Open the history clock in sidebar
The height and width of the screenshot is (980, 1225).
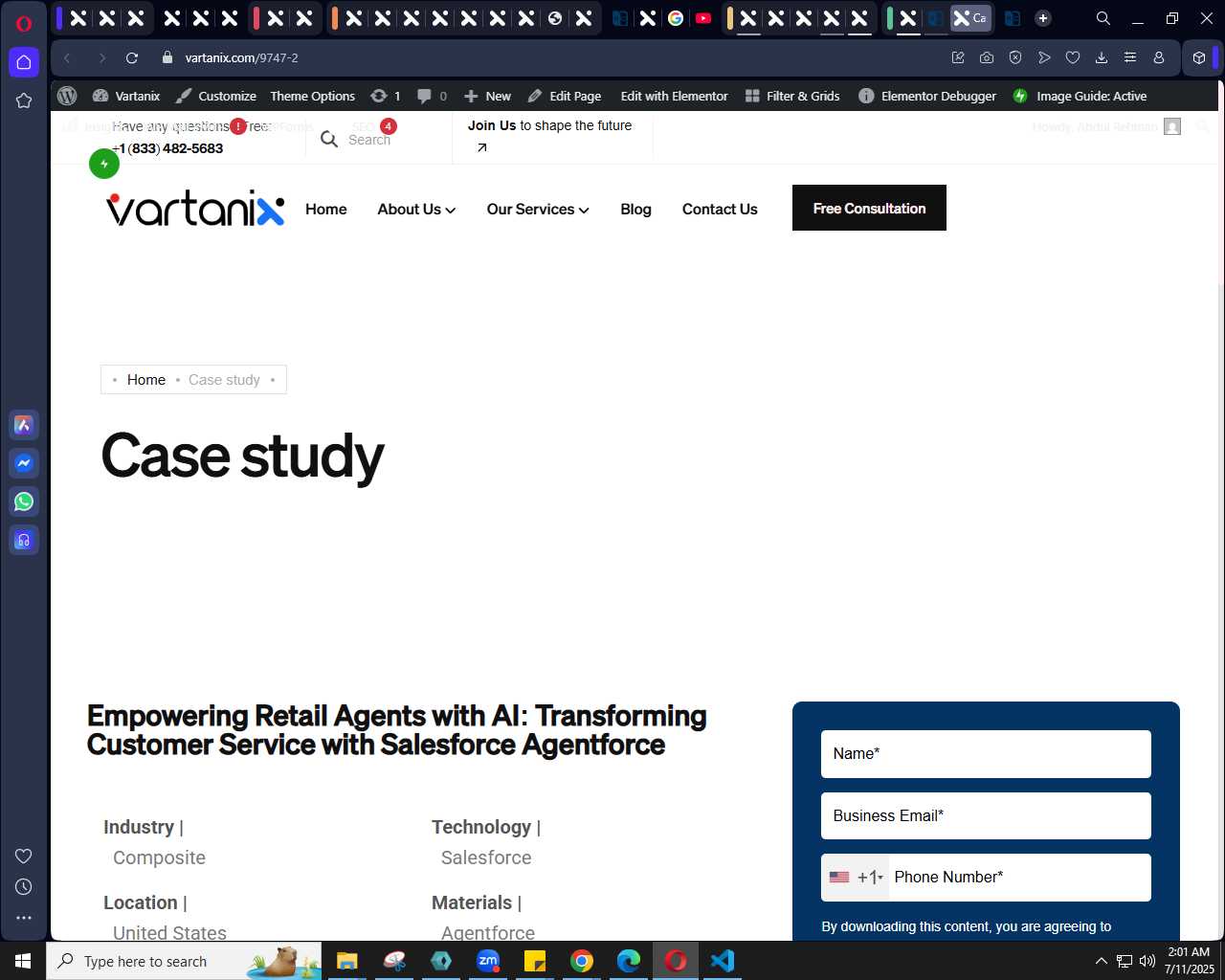[x=24, y=887]
